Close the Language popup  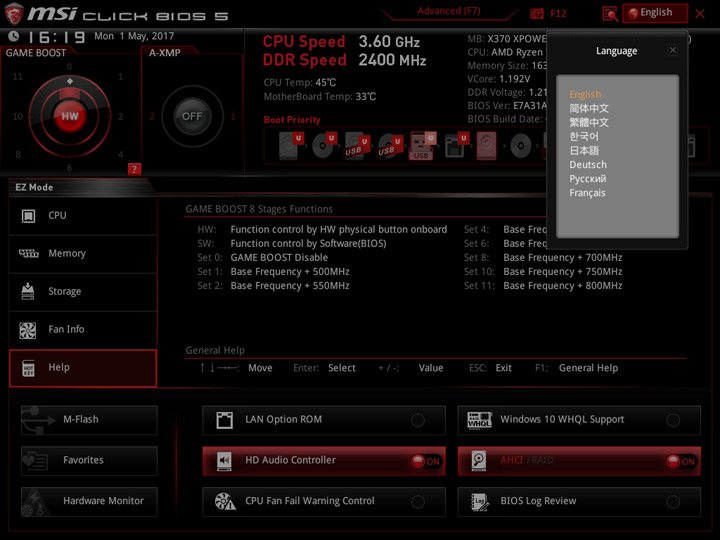[672, 50]
